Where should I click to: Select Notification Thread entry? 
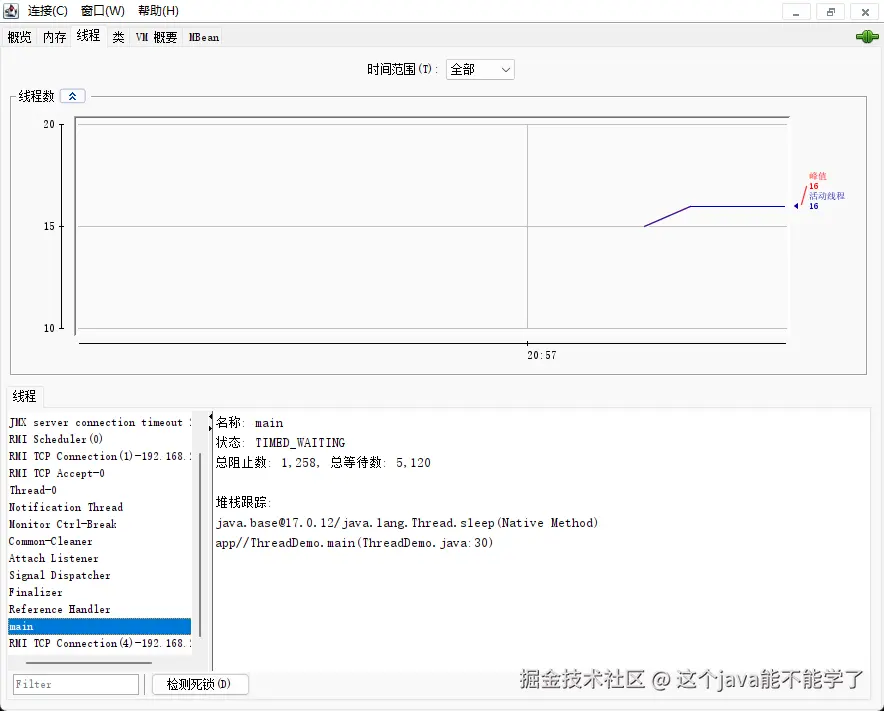tap(100, 507)
